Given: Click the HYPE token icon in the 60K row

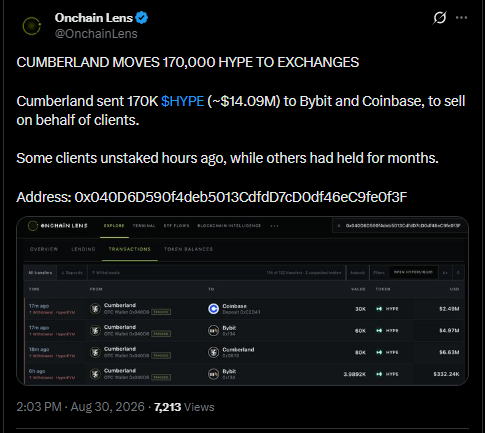Looking at the screenshot, I should pos(379,331).
